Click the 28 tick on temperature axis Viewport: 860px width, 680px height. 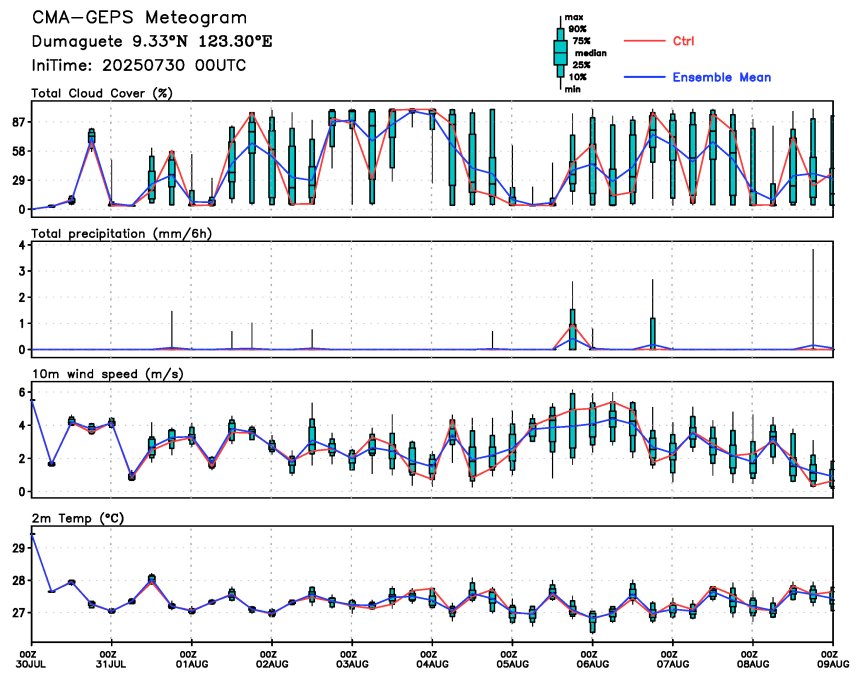pyautogui.click(x=18, y=581)
